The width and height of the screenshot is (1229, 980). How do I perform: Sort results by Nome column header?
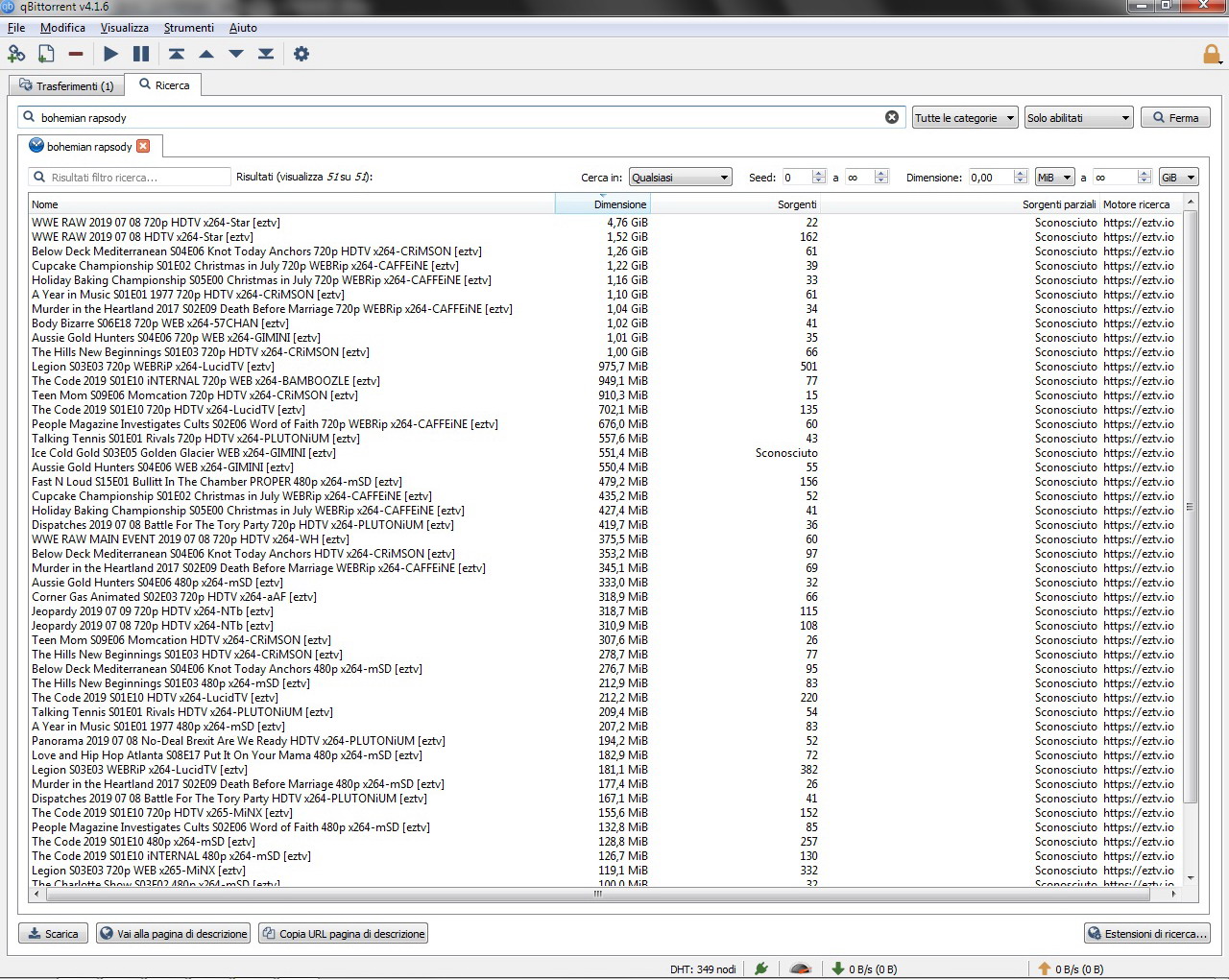(x=292, y=203)
